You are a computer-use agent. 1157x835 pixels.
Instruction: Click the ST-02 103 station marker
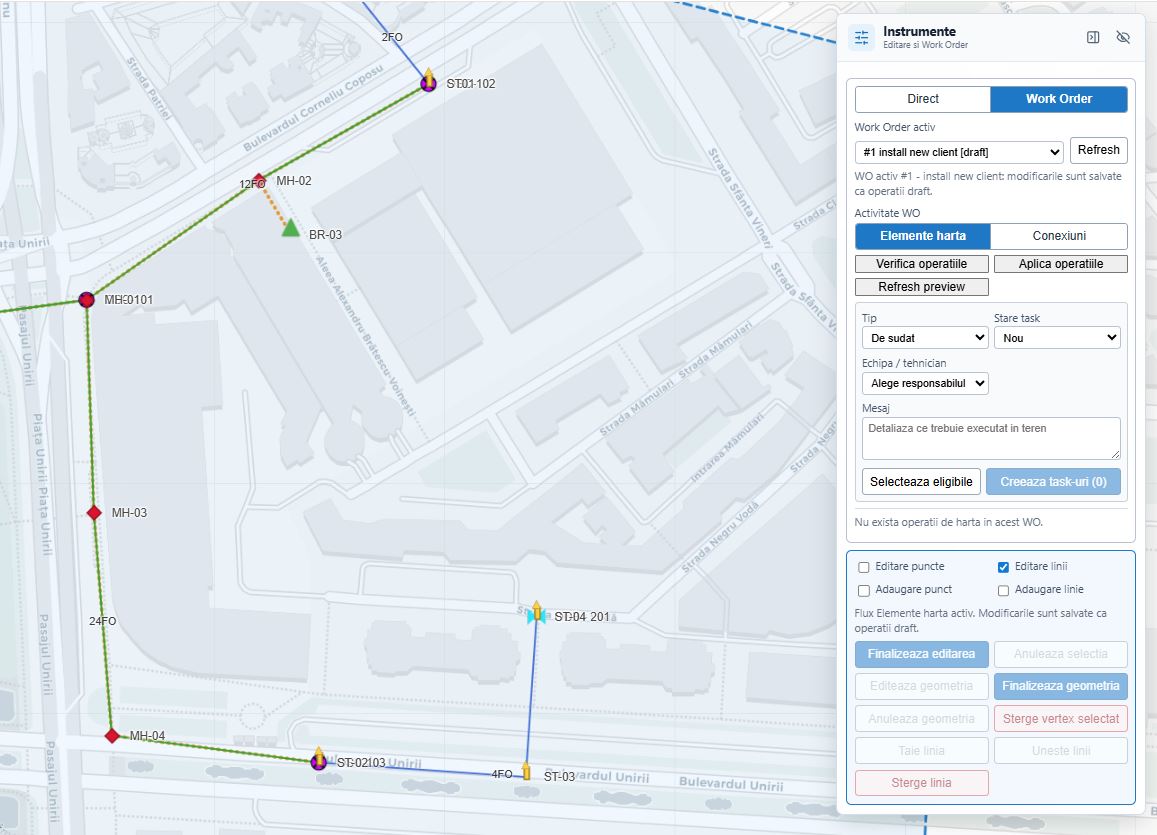click(319, 760)
